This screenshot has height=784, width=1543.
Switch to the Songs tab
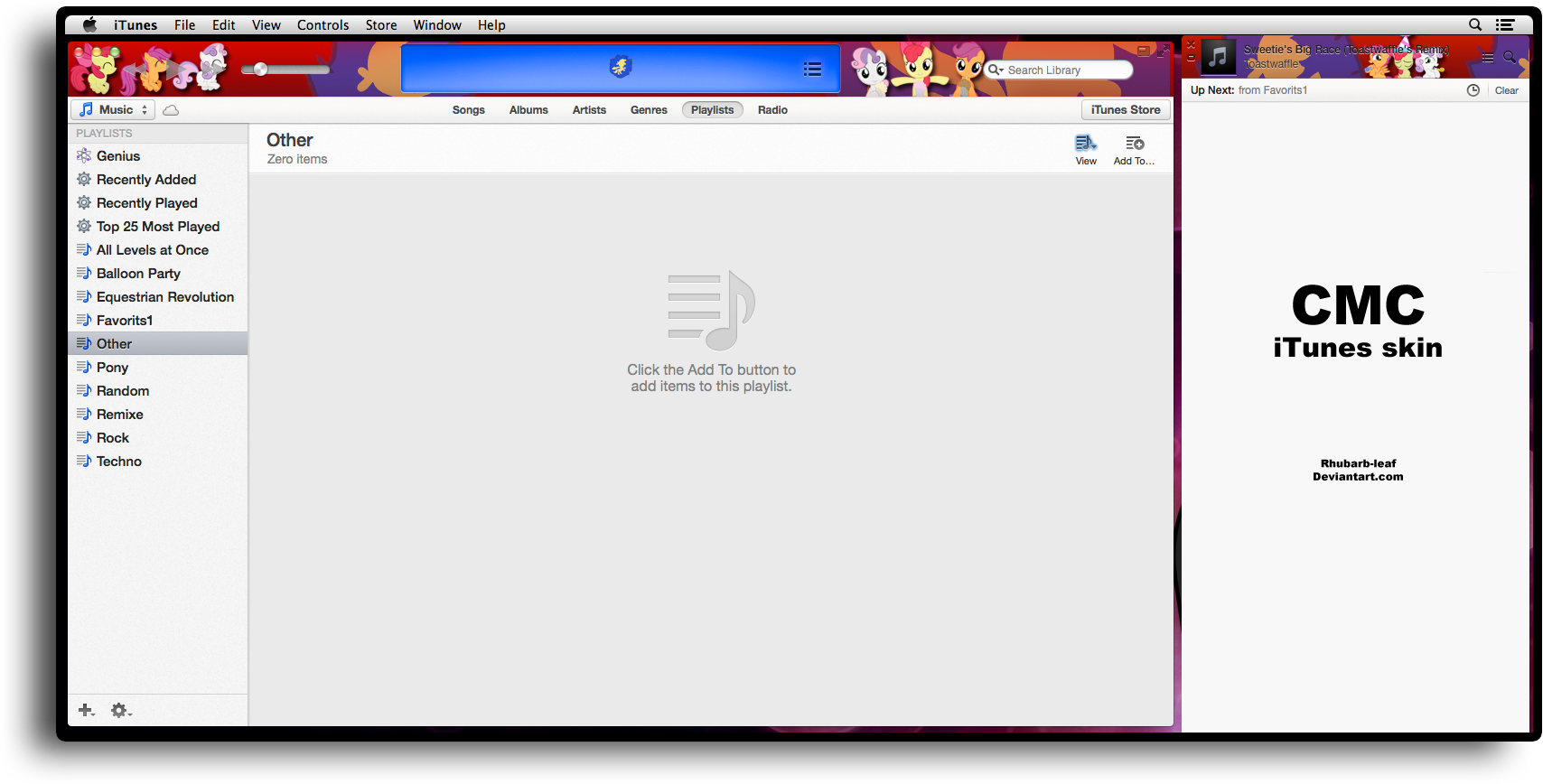pos(468,110)
